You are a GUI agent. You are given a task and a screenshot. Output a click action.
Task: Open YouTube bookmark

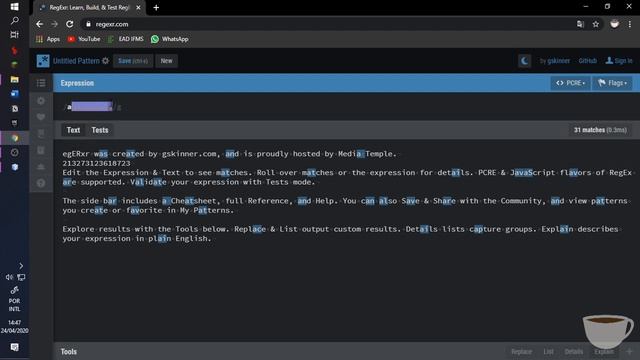pos(84,39)
